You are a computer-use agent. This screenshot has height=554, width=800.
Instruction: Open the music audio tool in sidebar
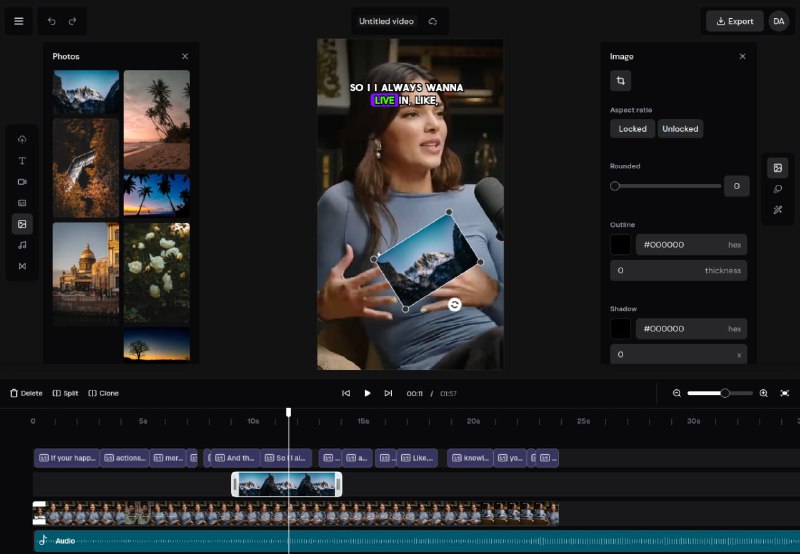[x=22, y=245]
